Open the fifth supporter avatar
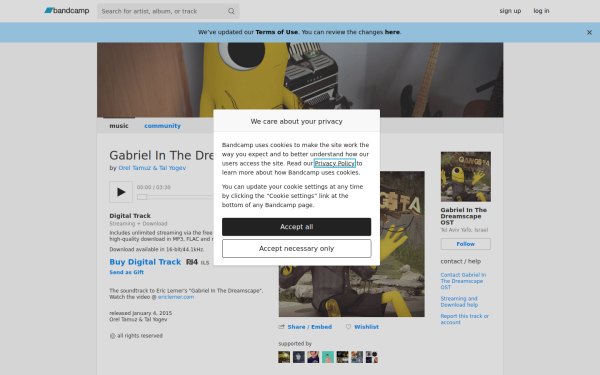 click(x=342, y=357)
